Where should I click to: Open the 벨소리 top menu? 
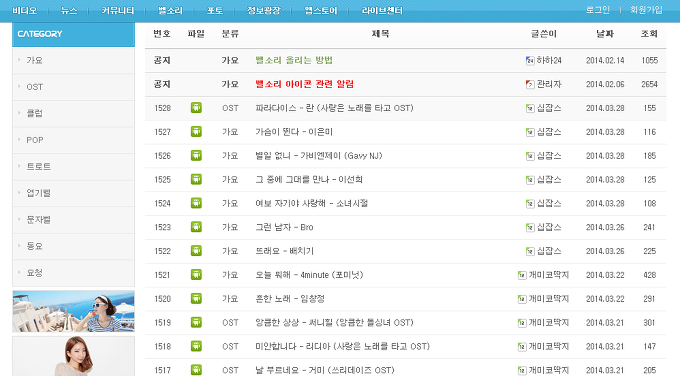click(x=170, y=10)
